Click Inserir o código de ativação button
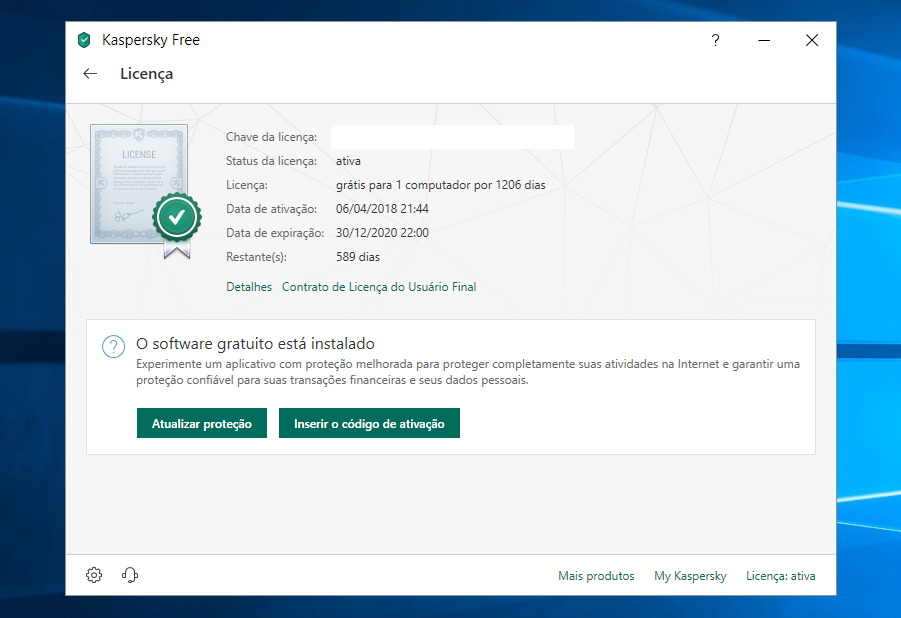This screenshot has height=618, width=901. pyautogui.click(x=369, y=423)
